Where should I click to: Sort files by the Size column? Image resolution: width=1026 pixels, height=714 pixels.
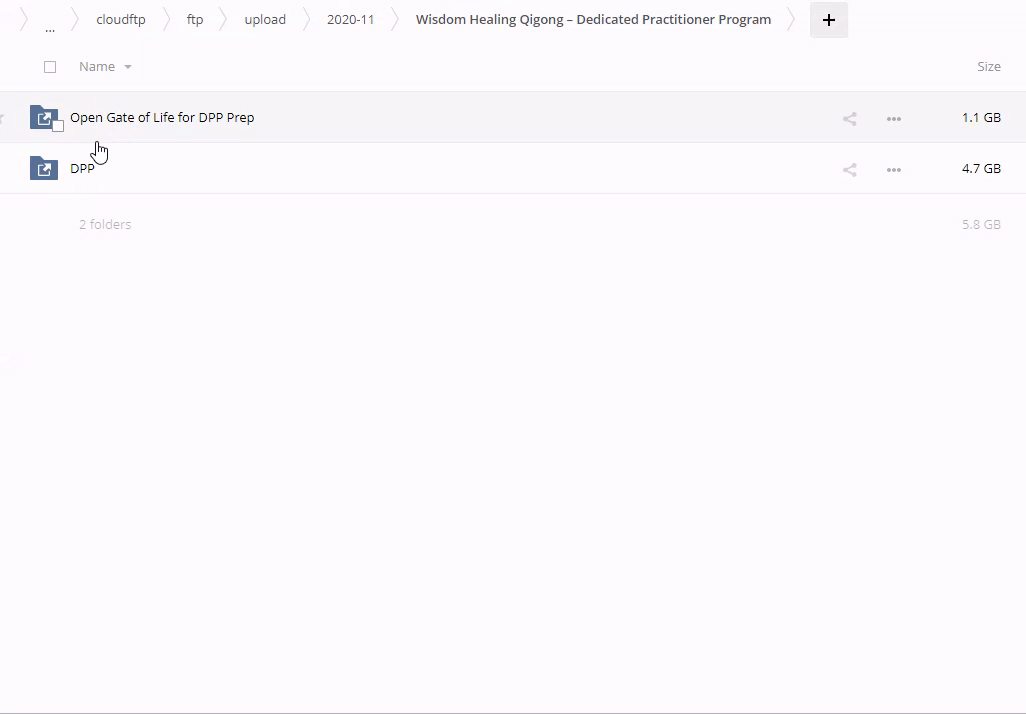(x=988, y=66)
